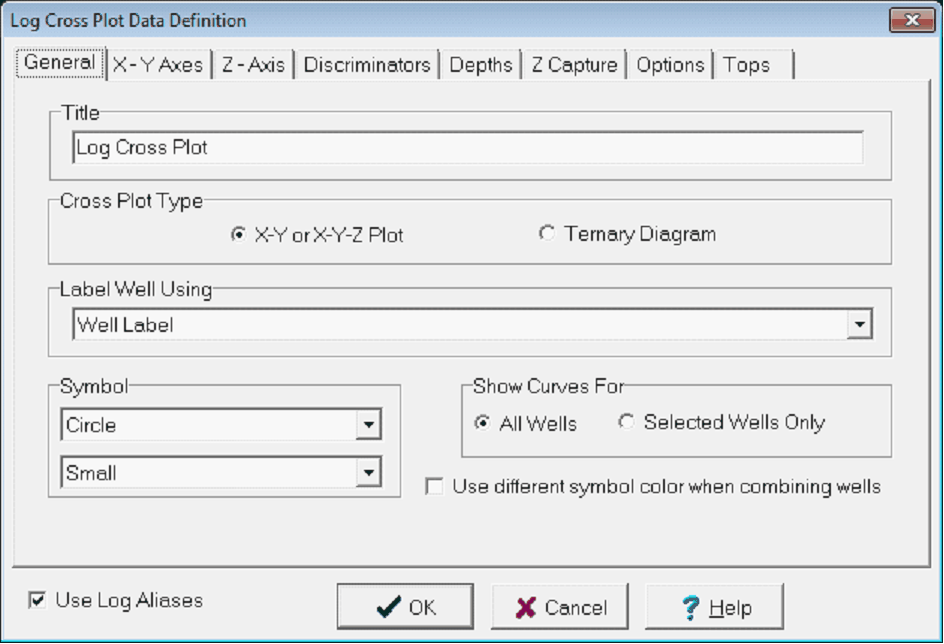
Task: Choose Selected Wells Only option
Action: pos(626,422)
